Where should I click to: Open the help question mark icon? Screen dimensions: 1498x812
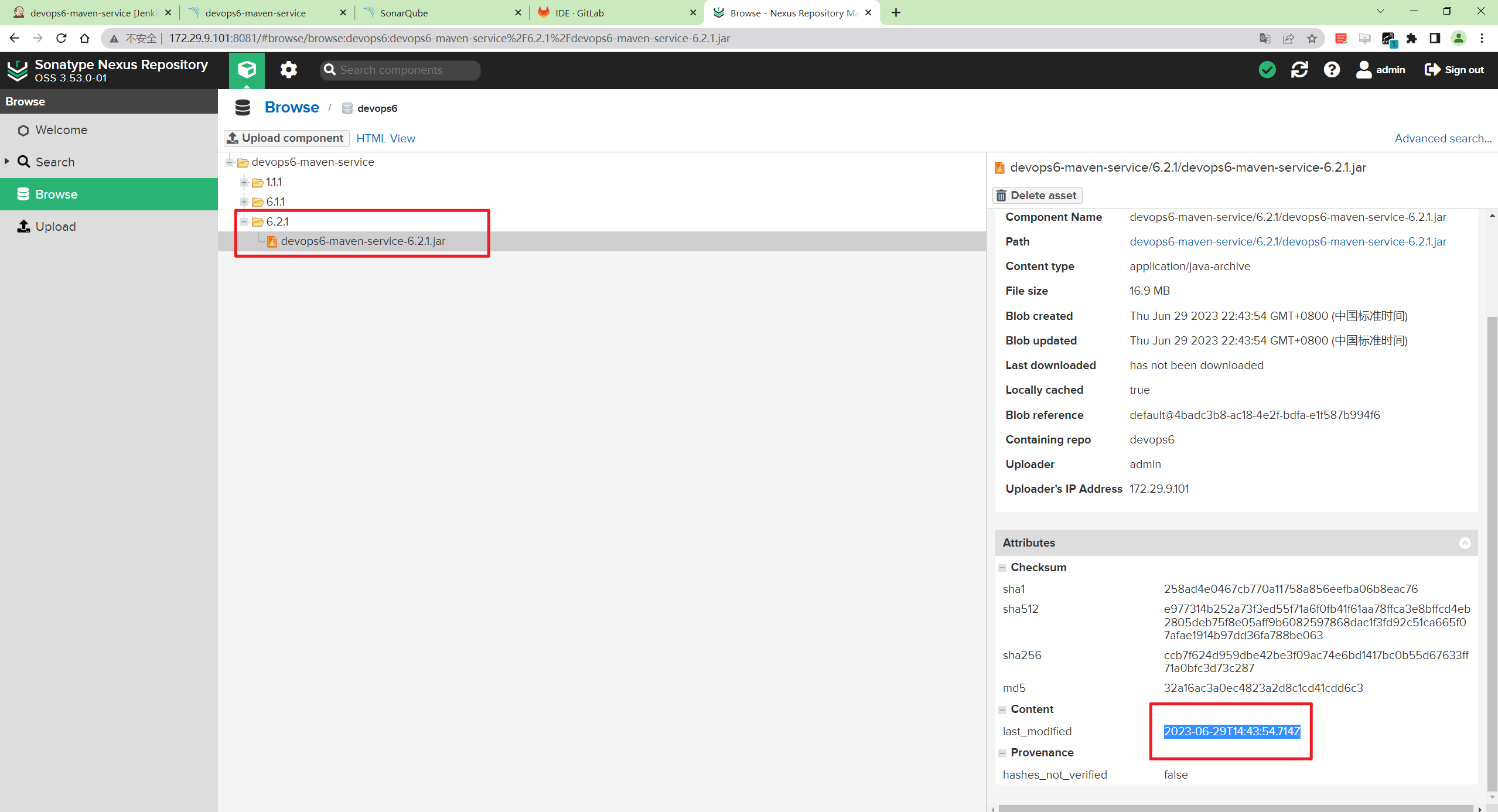(1332, 70)
